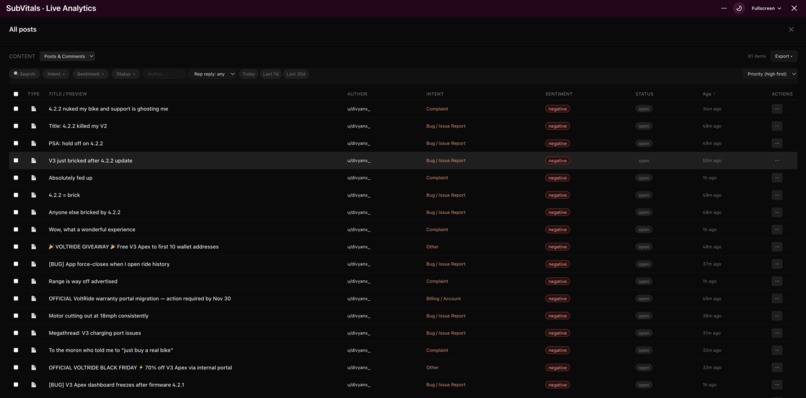Open post '[BUG] App force-closes when I open ride history'
This screenshot has height=398, width=806.
click(x=109, y=264)
